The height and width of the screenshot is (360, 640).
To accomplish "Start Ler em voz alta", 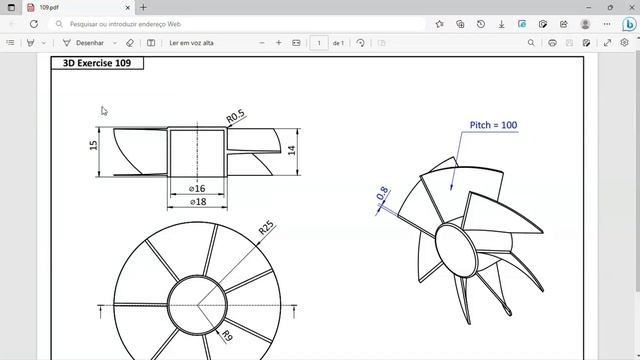I will coord(191,43).
